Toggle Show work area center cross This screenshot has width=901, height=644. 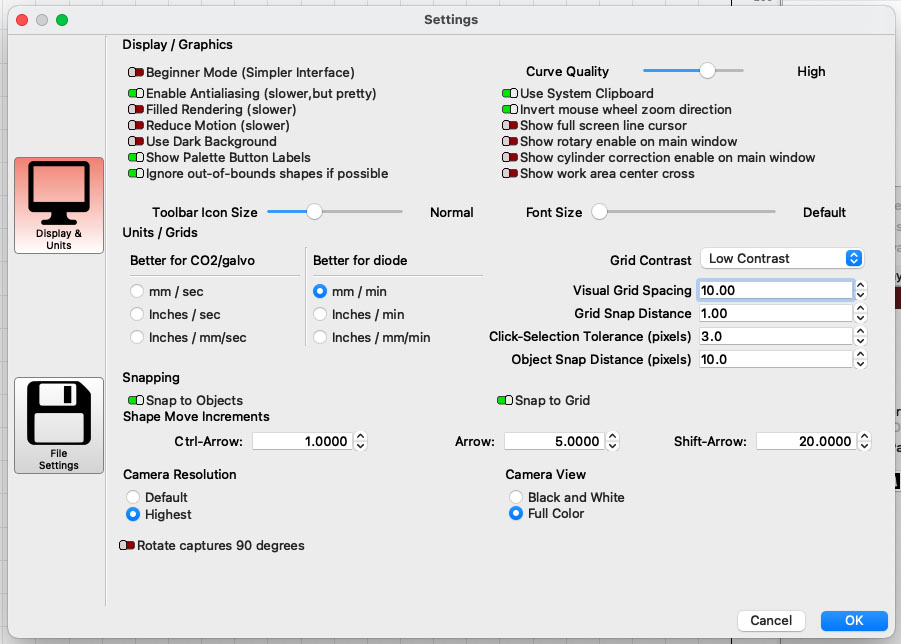coord(510,173)
